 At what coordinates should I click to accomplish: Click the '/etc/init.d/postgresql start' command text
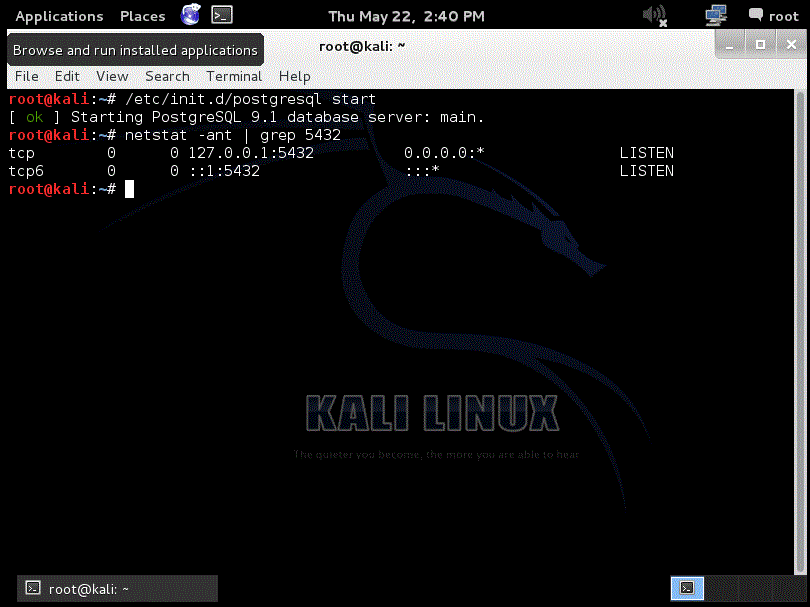[x=251, y=99]
